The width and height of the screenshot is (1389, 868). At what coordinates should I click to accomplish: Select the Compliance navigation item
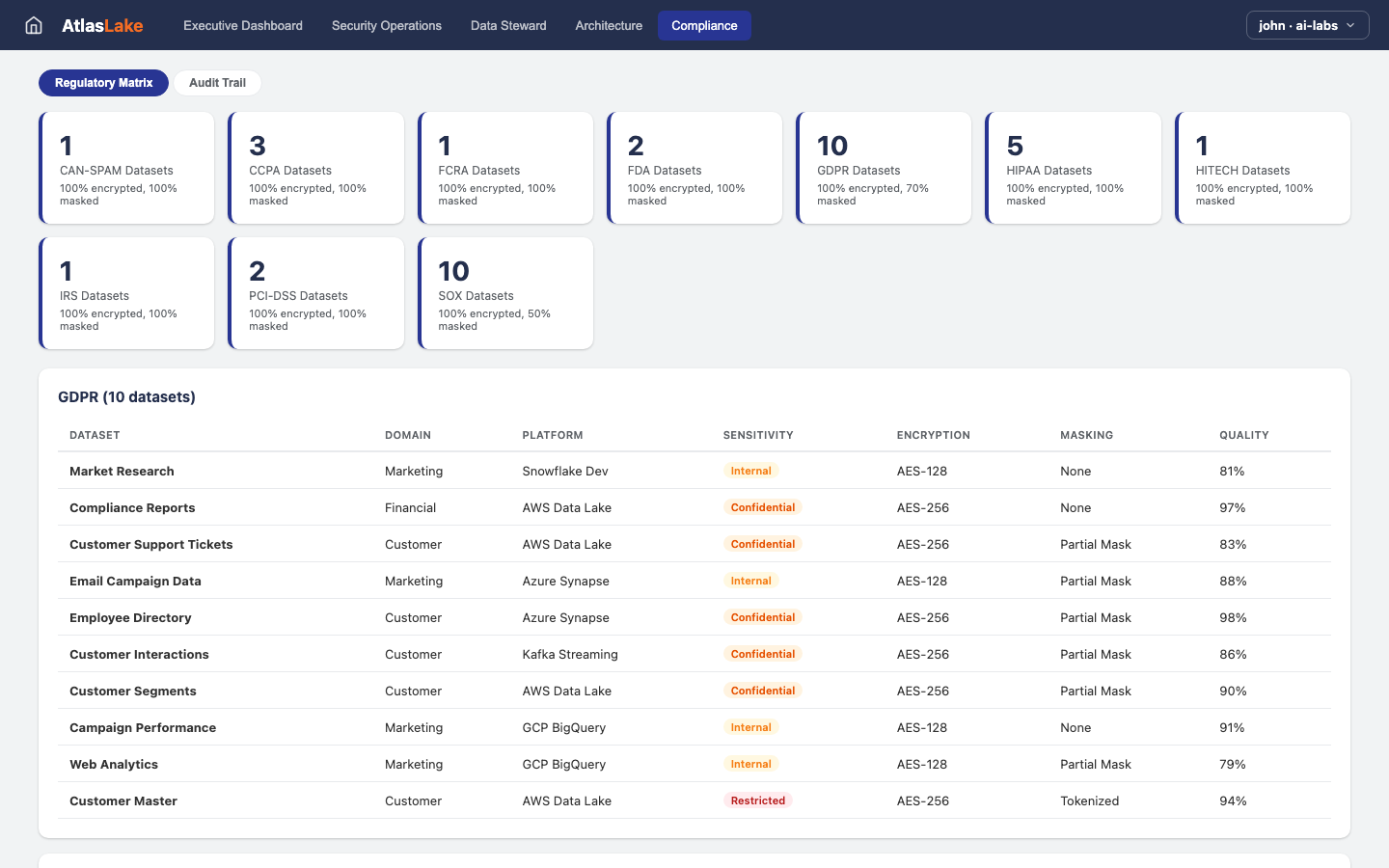(704, 25)
